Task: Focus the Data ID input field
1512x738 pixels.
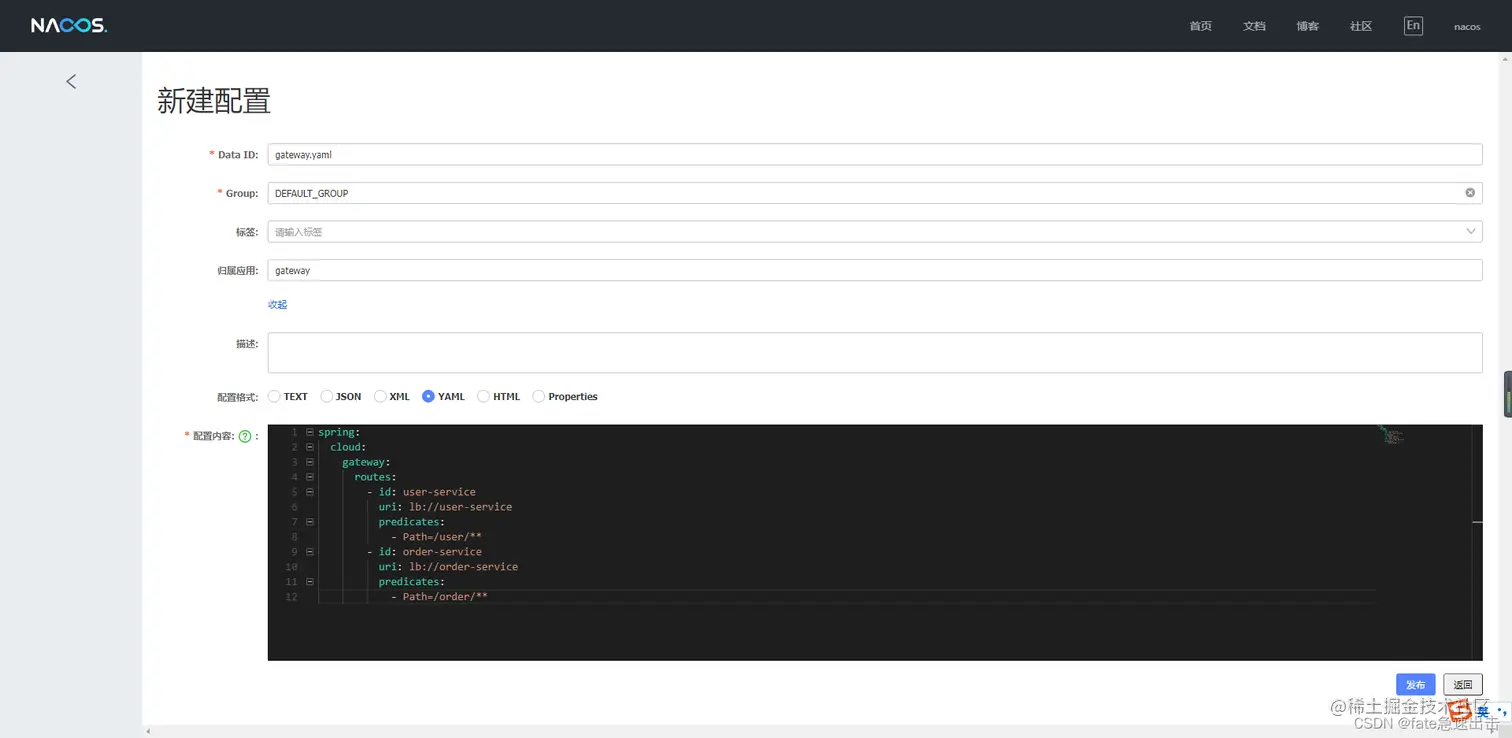Action: [x=875, y=155]
